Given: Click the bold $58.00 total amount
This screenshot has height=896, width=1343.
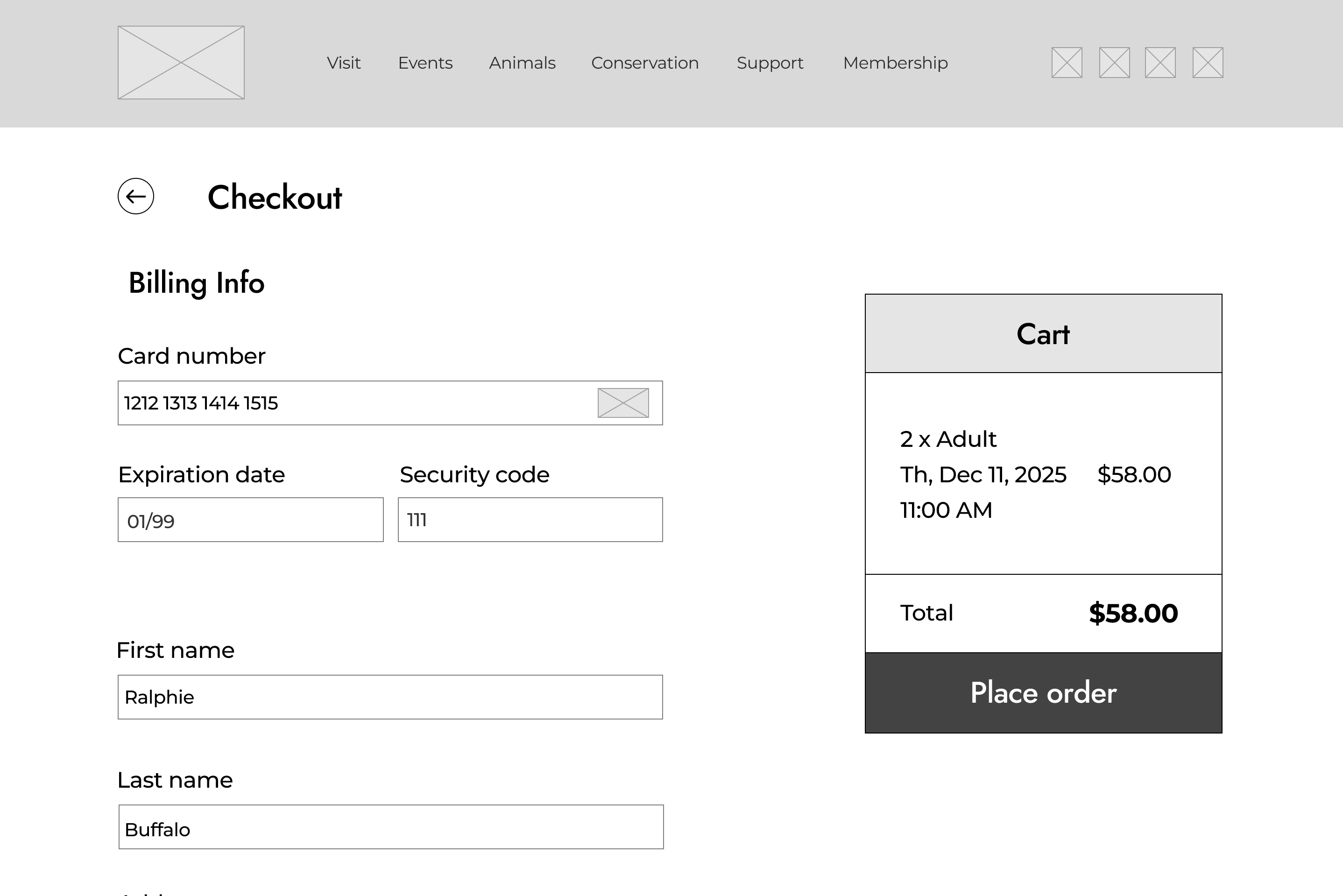Looking at the screenshot, I should (x=1133, y=613).
